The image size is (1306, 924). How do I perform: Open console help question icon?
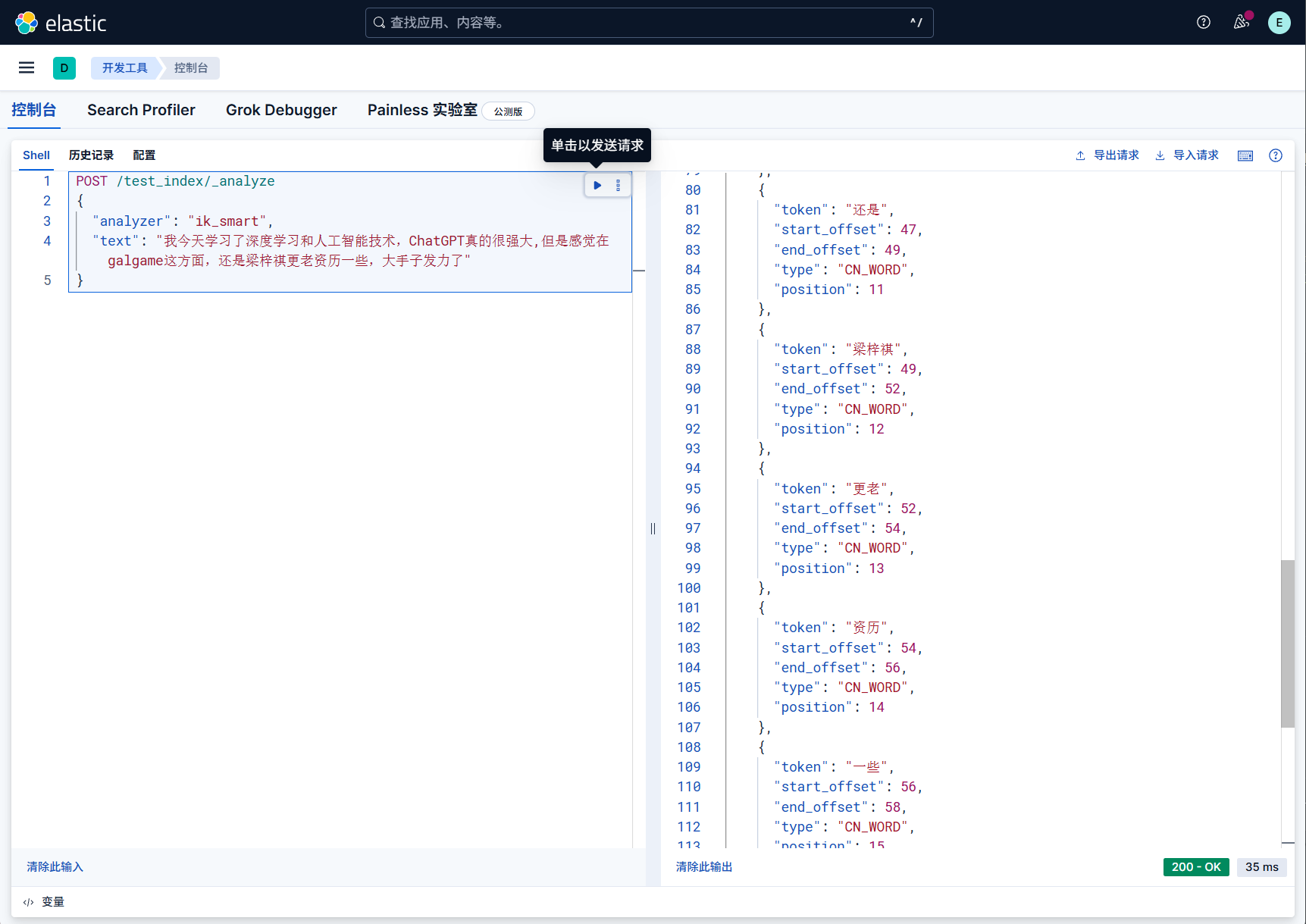click(1275, 155)
